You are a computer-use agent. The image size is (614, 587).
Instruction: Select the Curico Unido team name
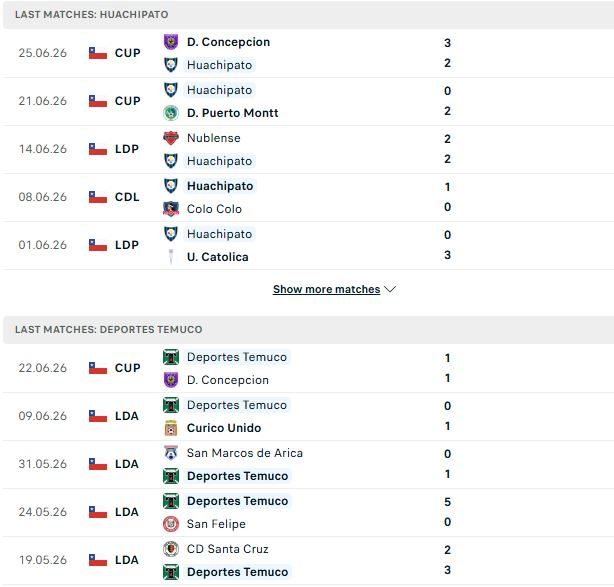click(224, 428)
